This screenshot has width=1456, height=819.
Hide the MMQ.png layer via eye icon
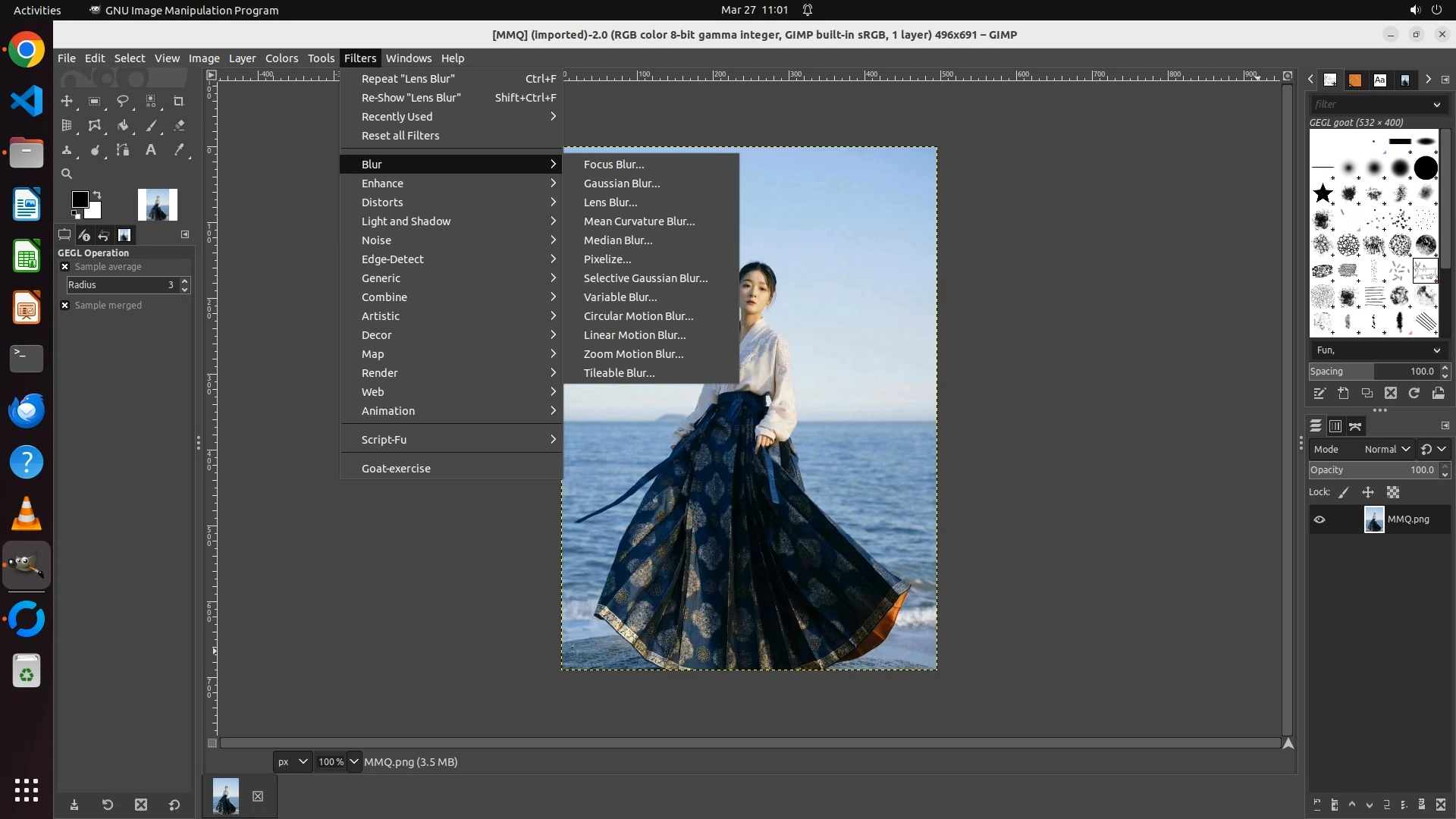(1319, 519)
